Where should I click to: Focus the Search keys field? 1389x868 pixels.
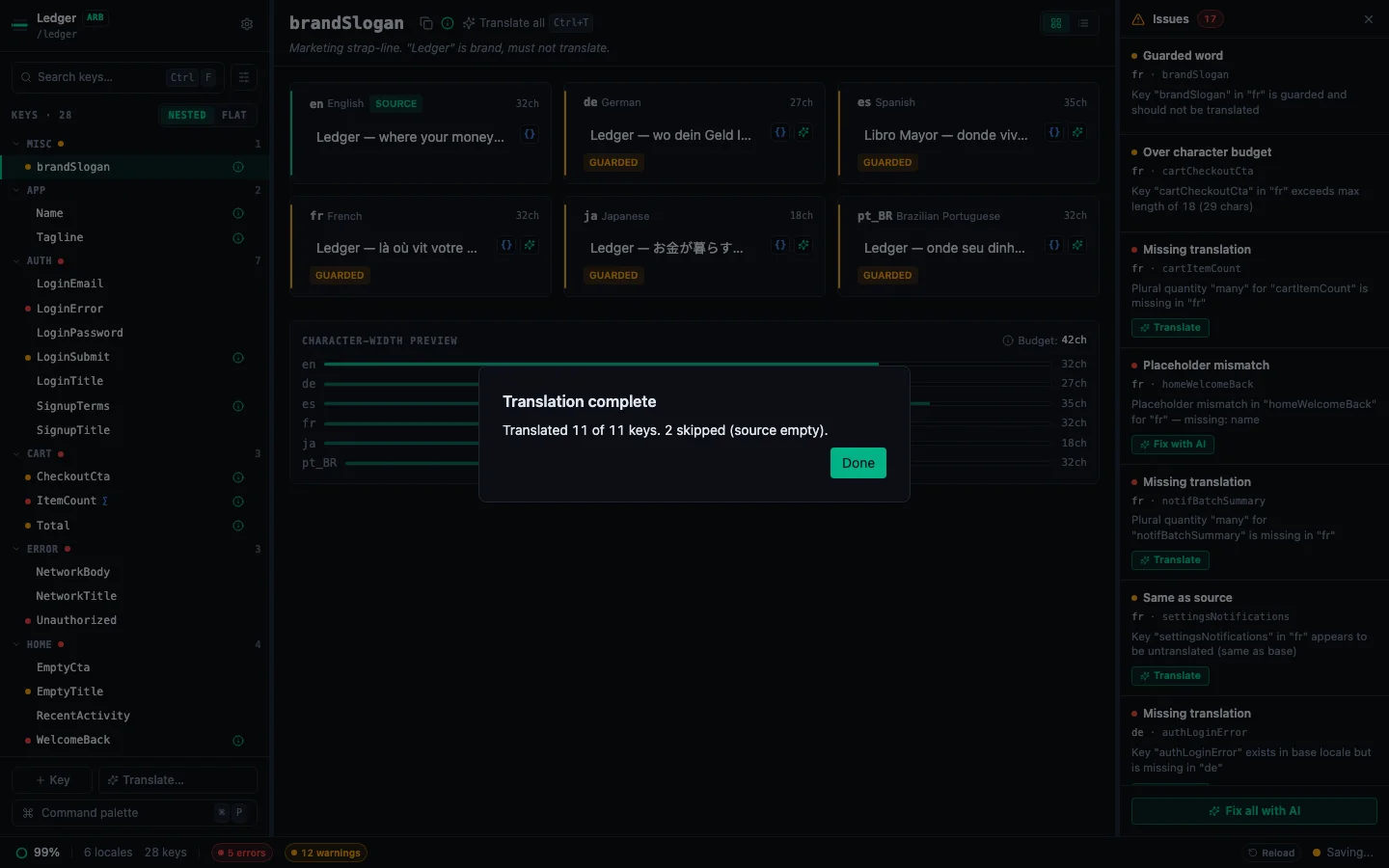pos(118,77)
